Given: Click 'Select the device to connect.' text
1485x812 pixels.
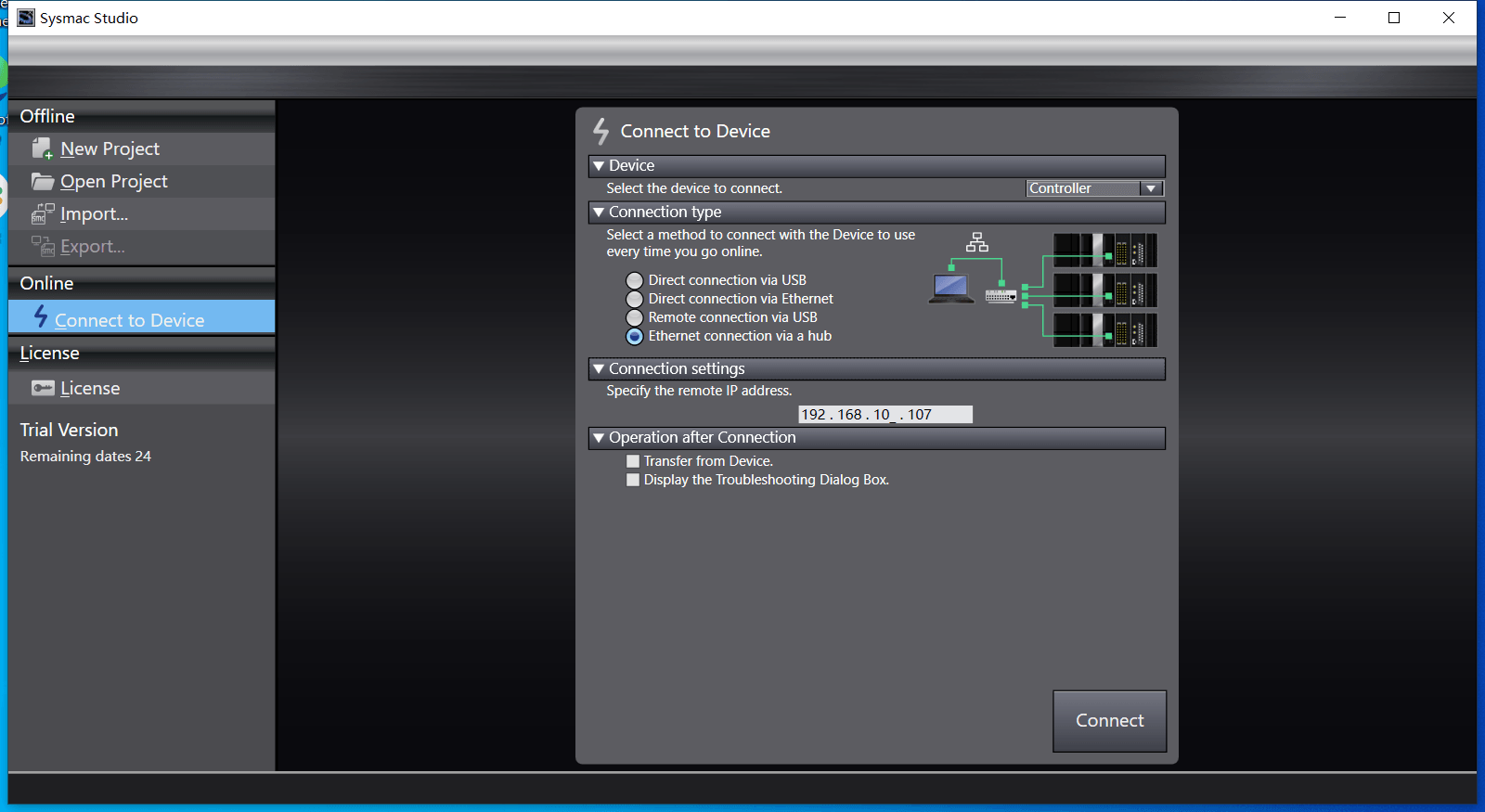Looking at the screenshot, I should click(694, 188).
